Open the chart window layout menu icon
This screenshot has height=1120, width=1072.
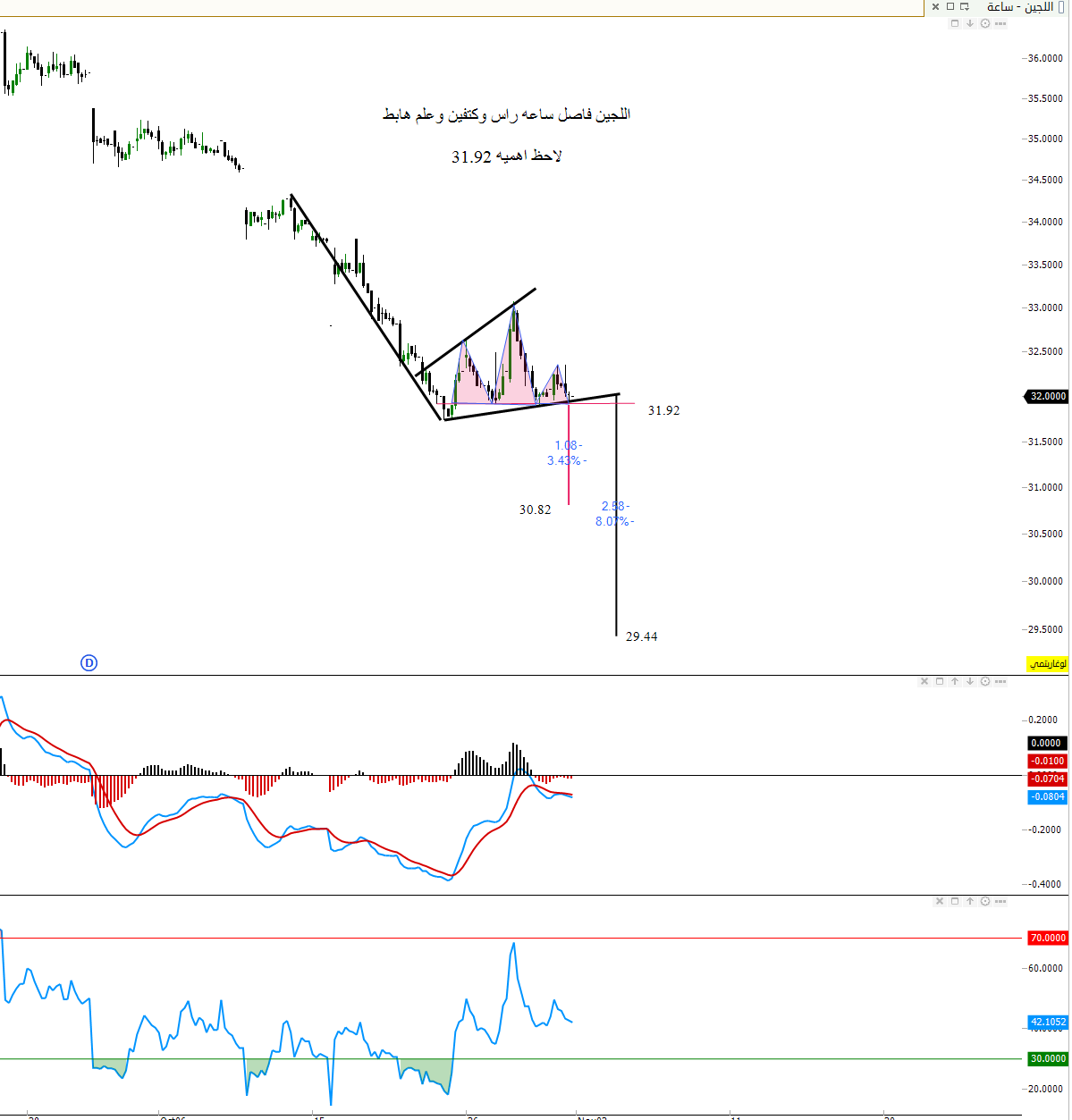(965, 7)
